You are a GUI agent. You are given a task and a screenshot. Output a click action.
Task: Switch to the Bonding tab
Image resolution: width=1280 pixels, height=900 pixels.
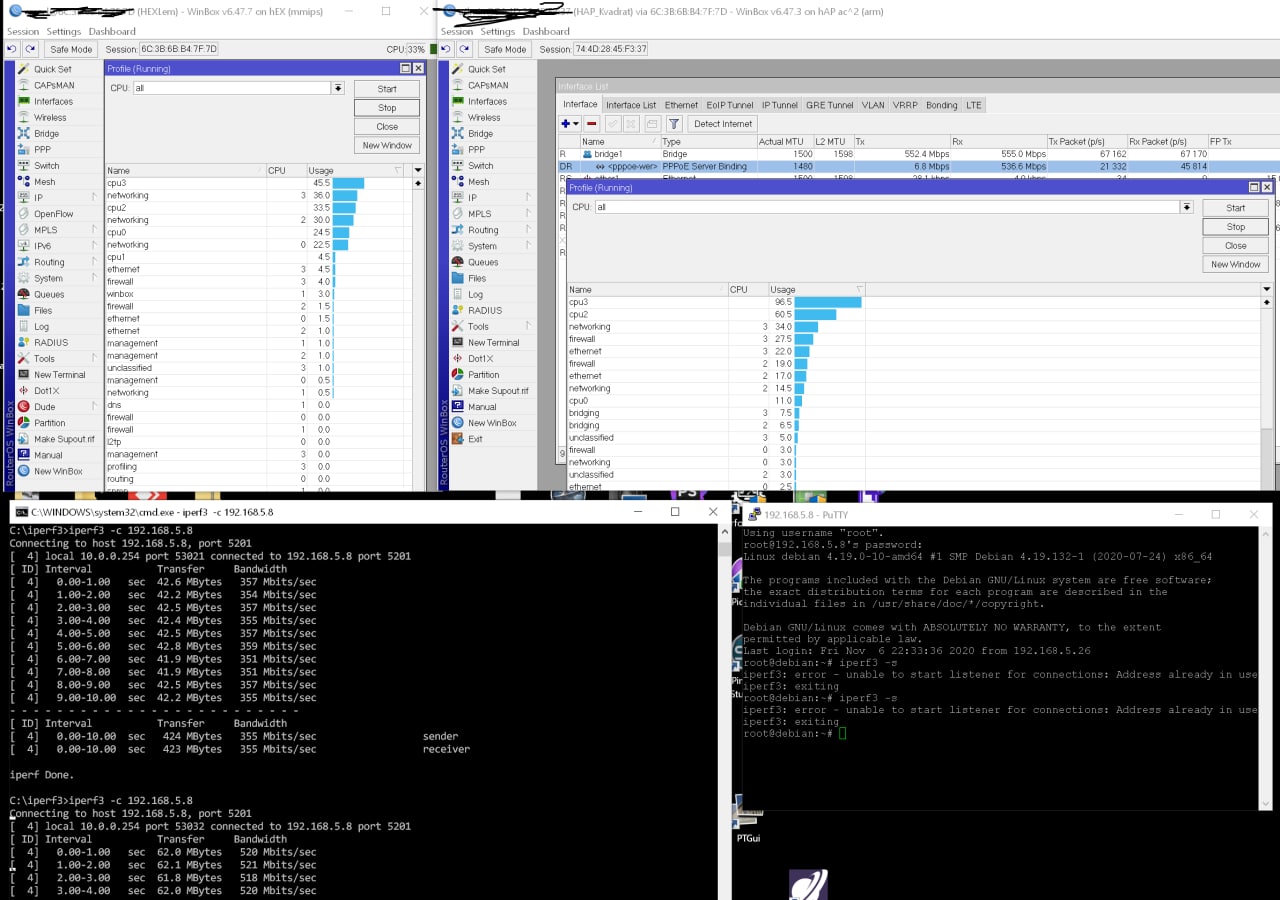click(941, 105)
